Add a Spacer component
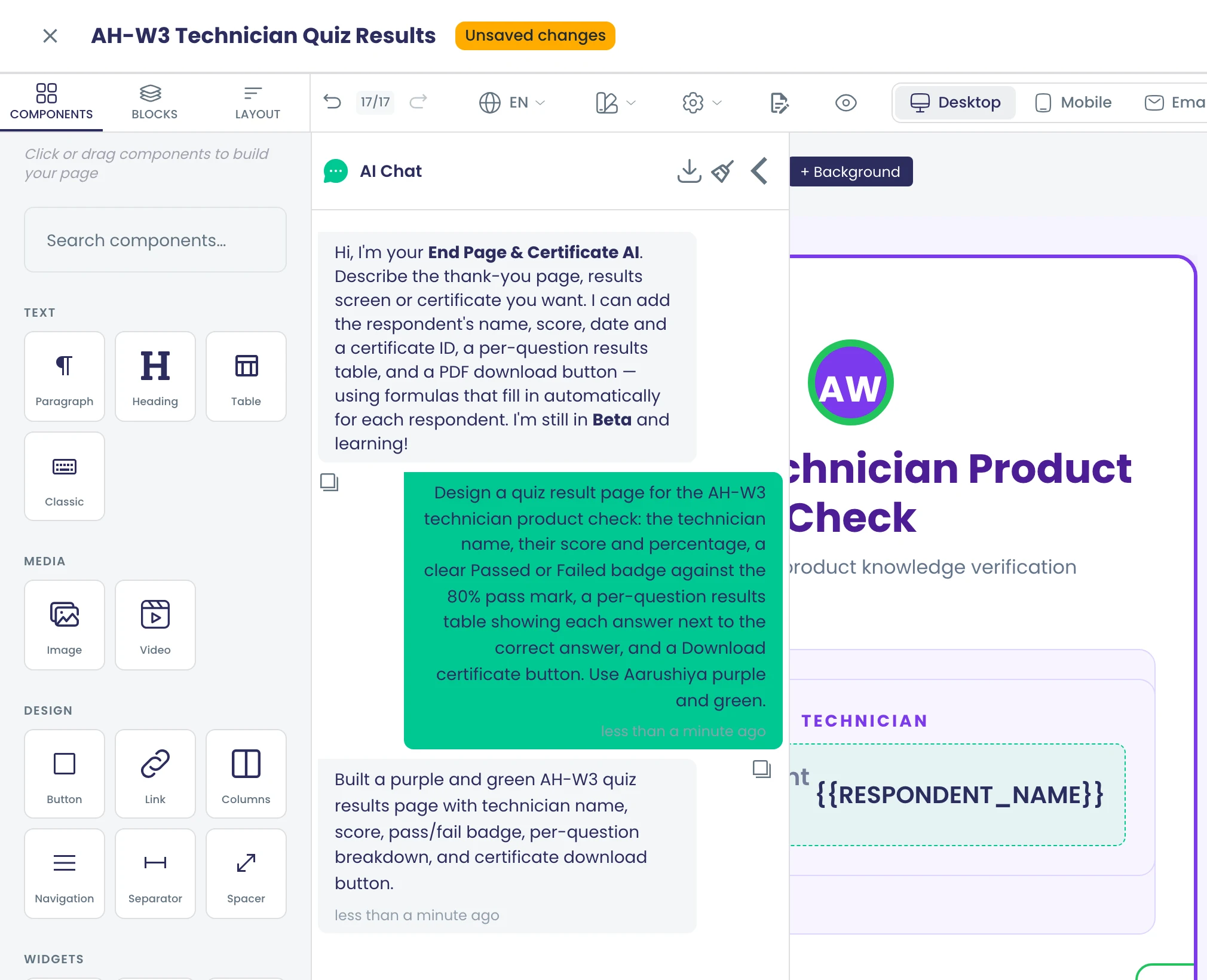This screenshot has width=1207, height=980. click(x=246, y=874)
